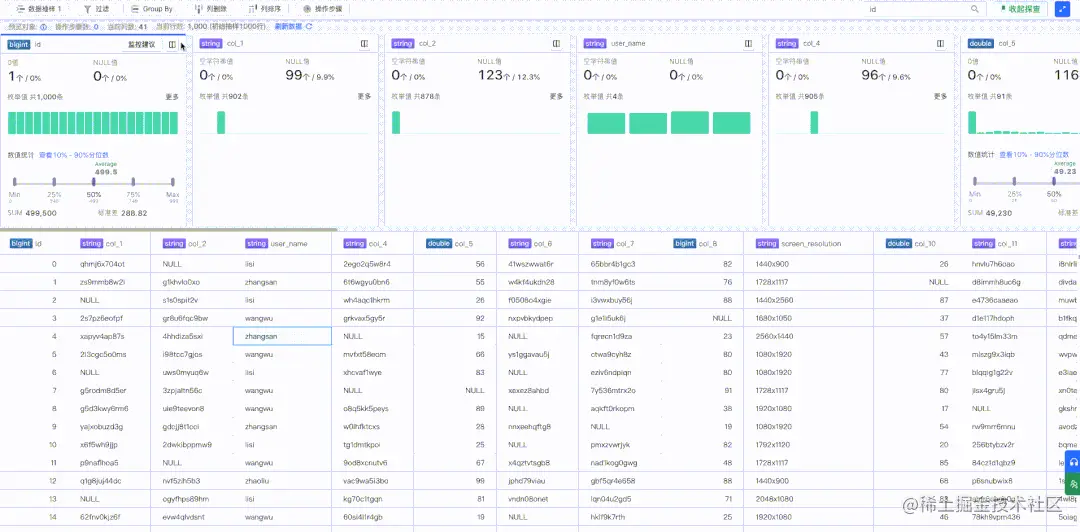Open the 过滤 filter toolbar item
The width and height of the screenshot is (1080, 532).
click(96, 10)
